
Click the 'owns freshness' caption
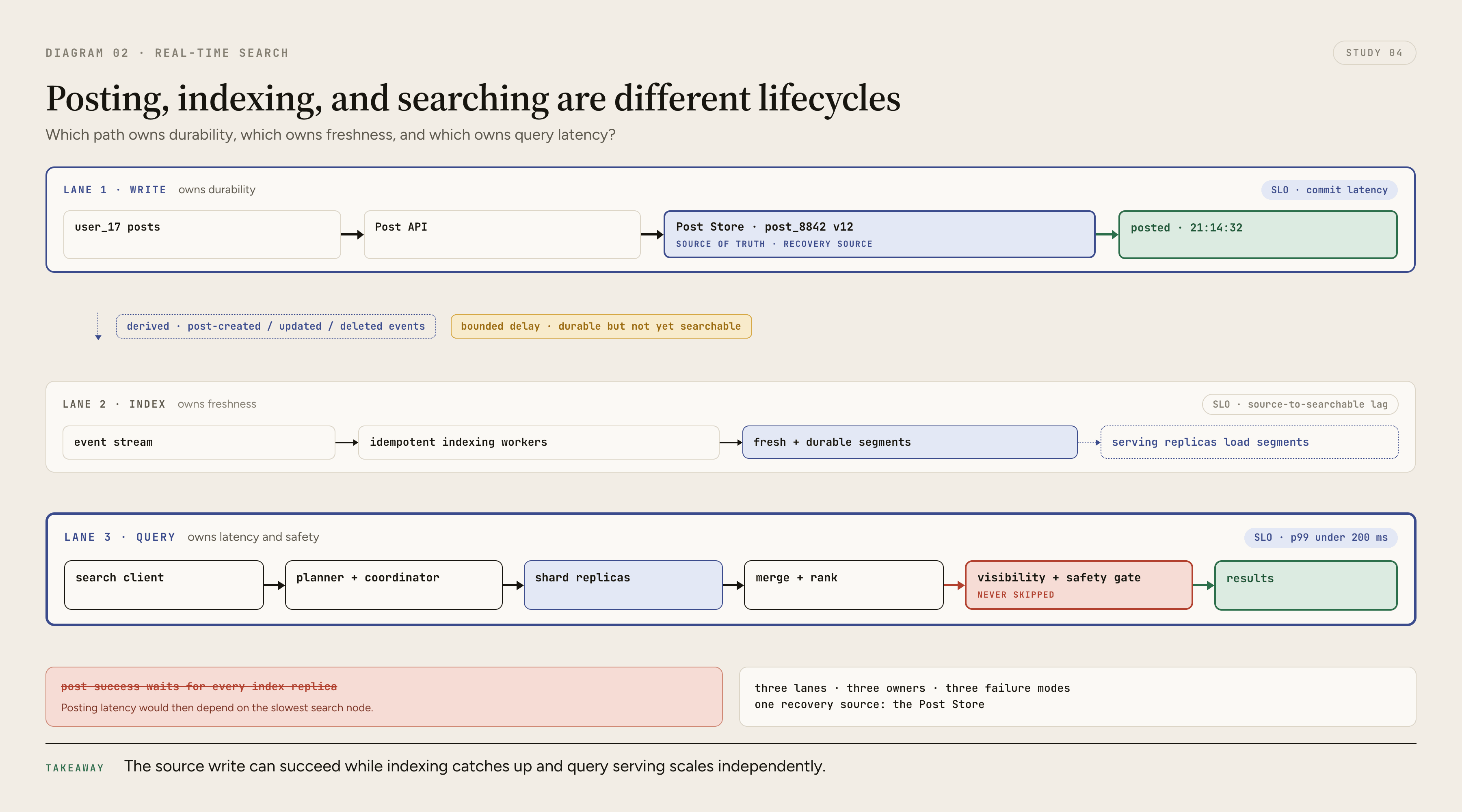217,404
